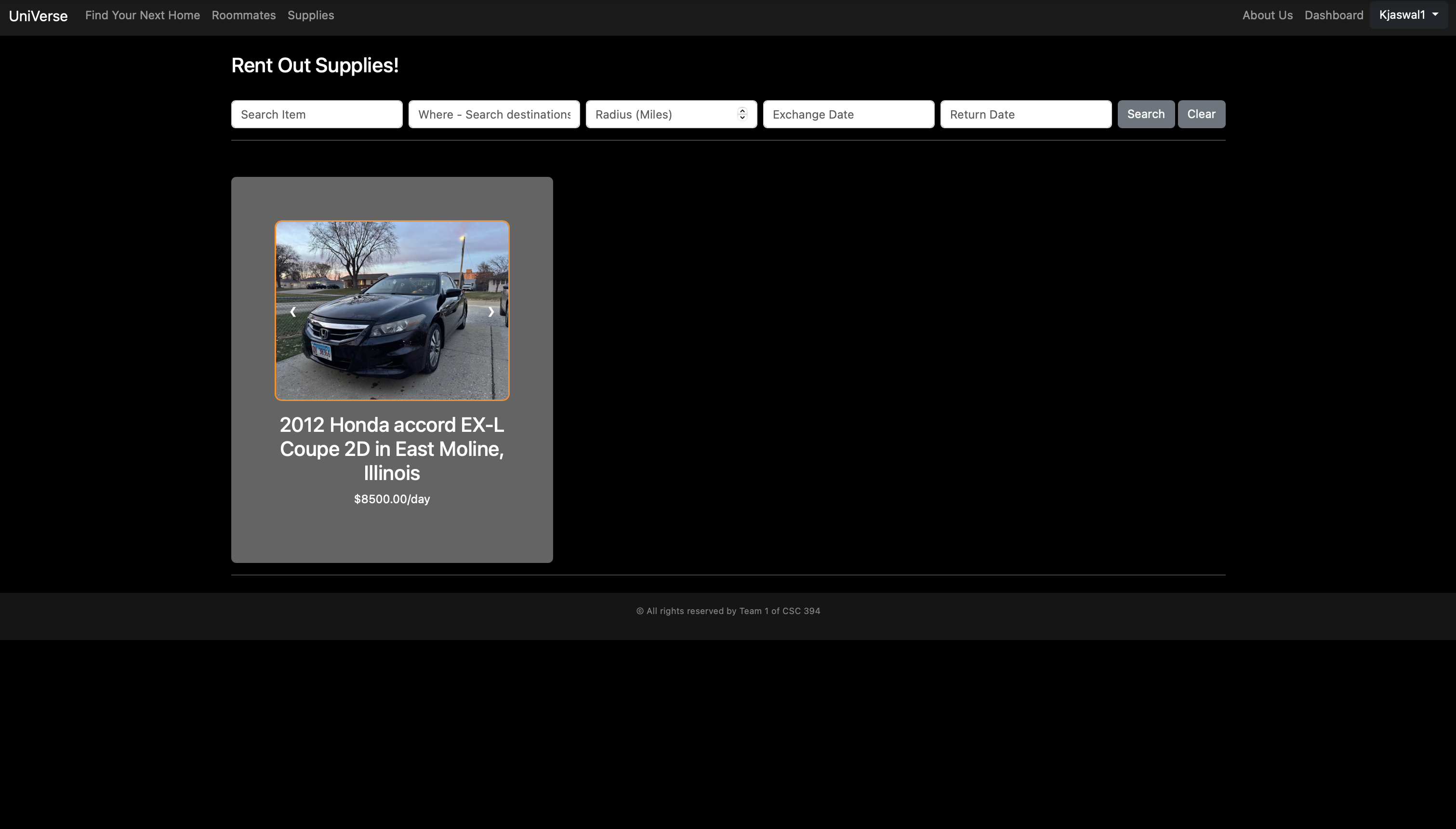Show next car photo in carousel
The image size is (1456, 829).
pos(491,311)
